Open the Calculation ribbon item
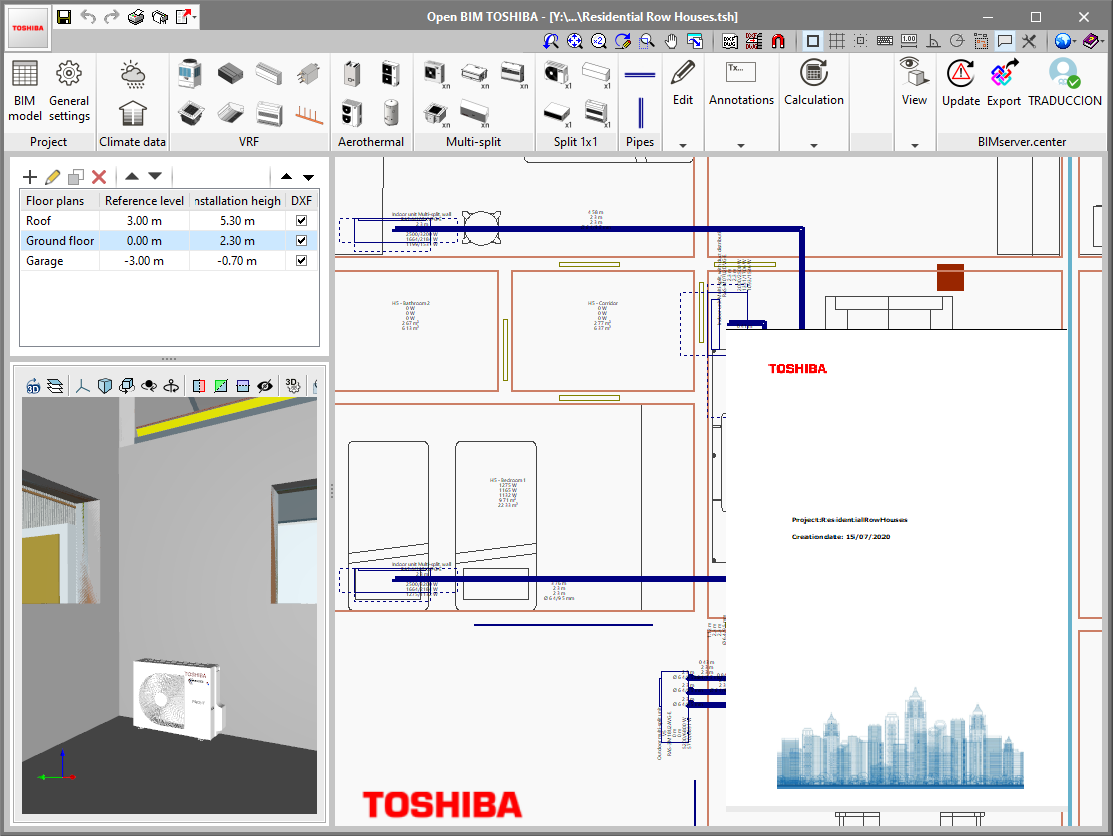Image resolution: width=1113 pixels, height=836 pixels. click(813, 83)
